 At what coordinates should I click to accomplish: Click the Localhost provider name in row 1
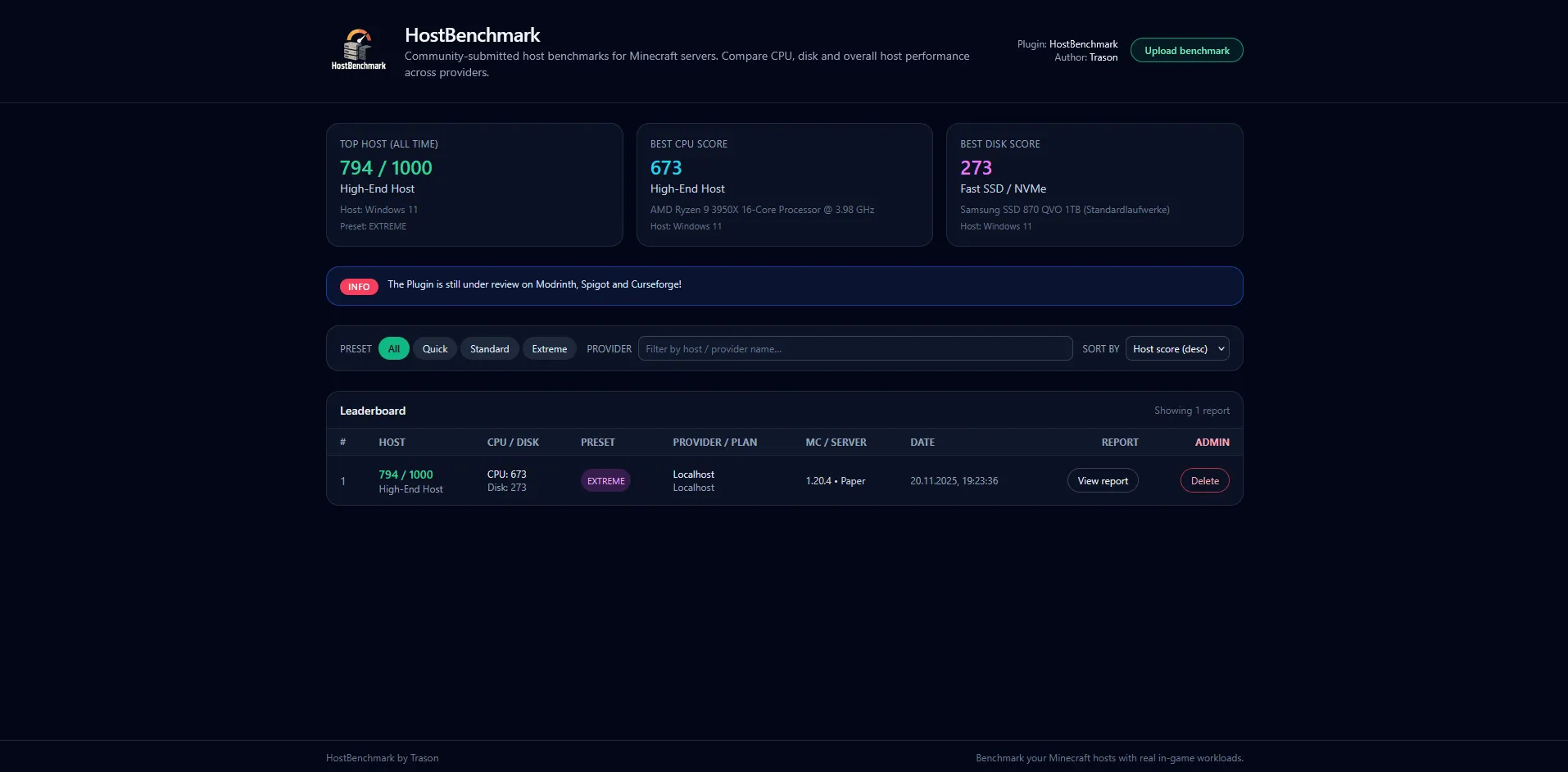[x=694, y=475]
